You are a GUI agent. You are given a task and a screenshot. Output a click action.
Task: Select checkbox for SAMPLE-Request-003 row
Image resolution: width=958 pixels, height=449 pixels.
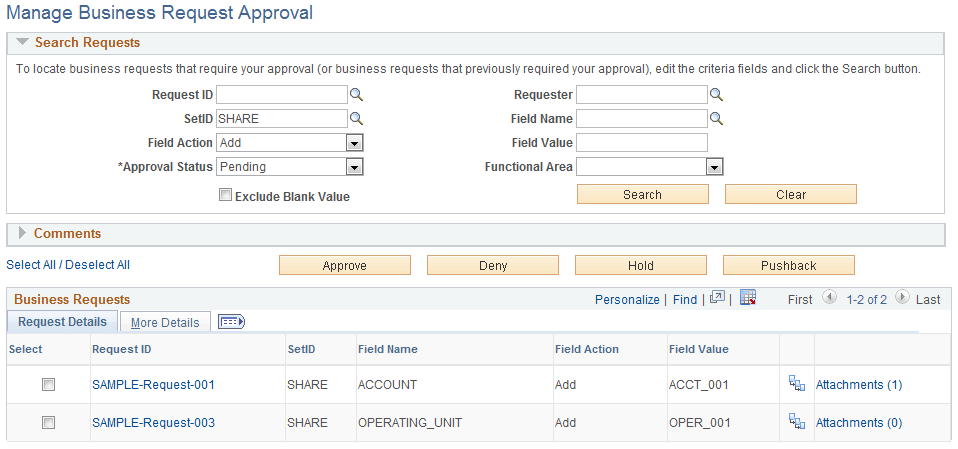48,422
